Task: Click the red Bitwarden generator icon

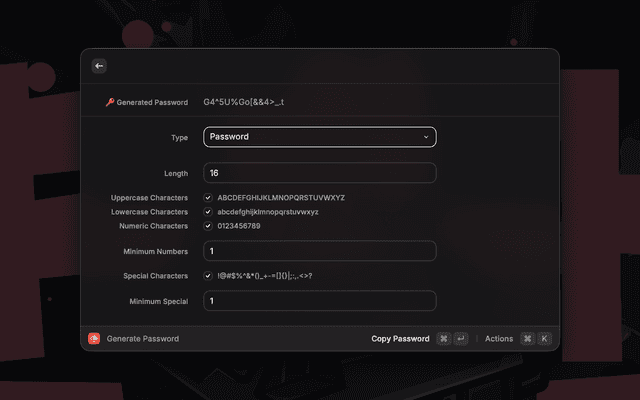Action: [94, 339]
